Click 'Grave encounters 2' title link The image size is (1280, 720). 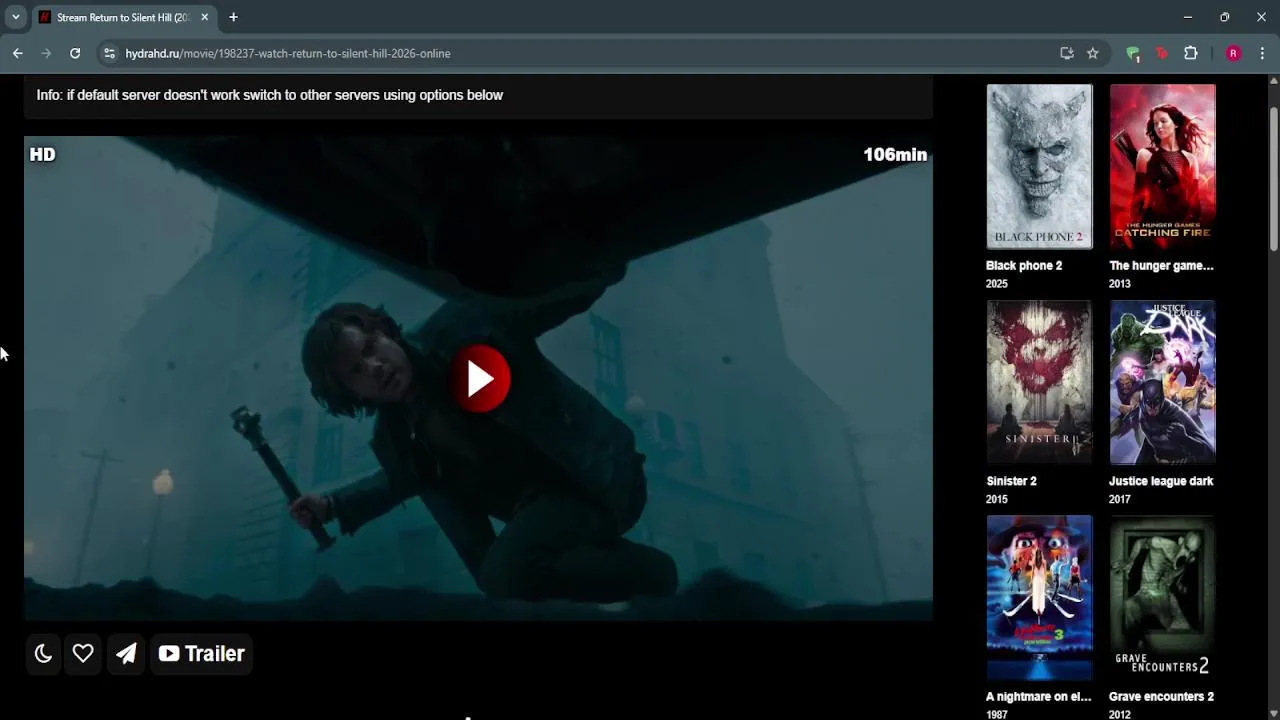(1161, 696)
